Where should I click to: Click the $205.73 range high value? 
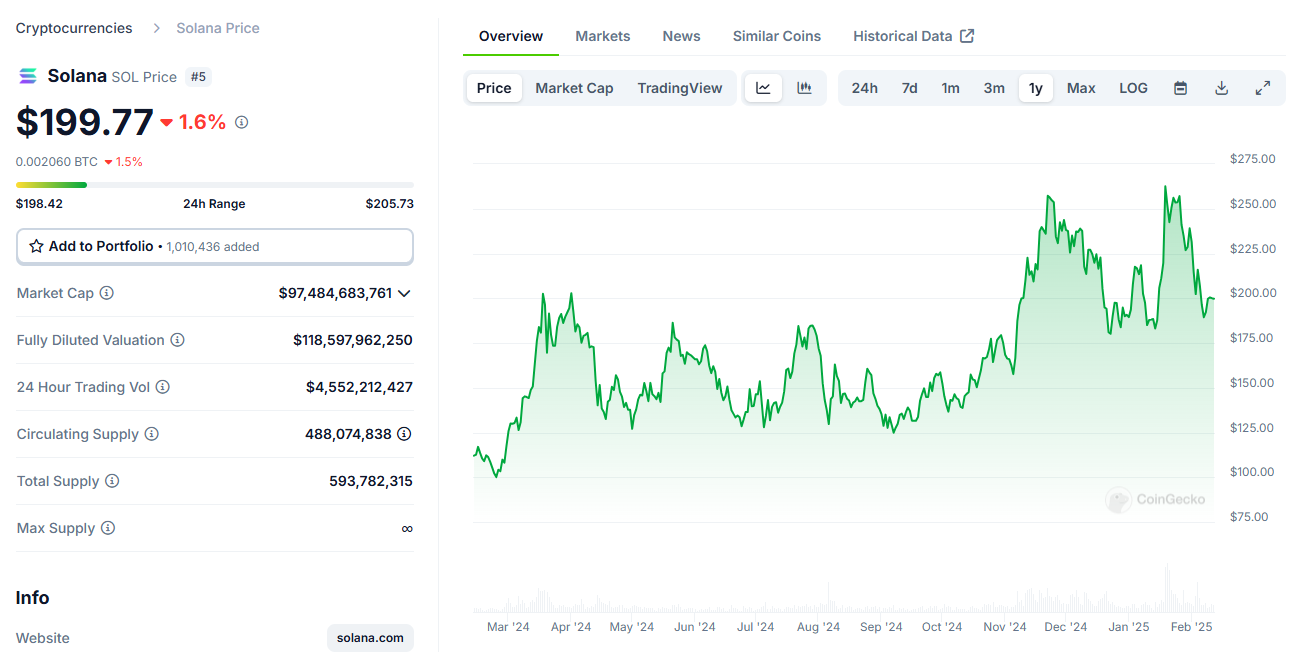(390, 204)
